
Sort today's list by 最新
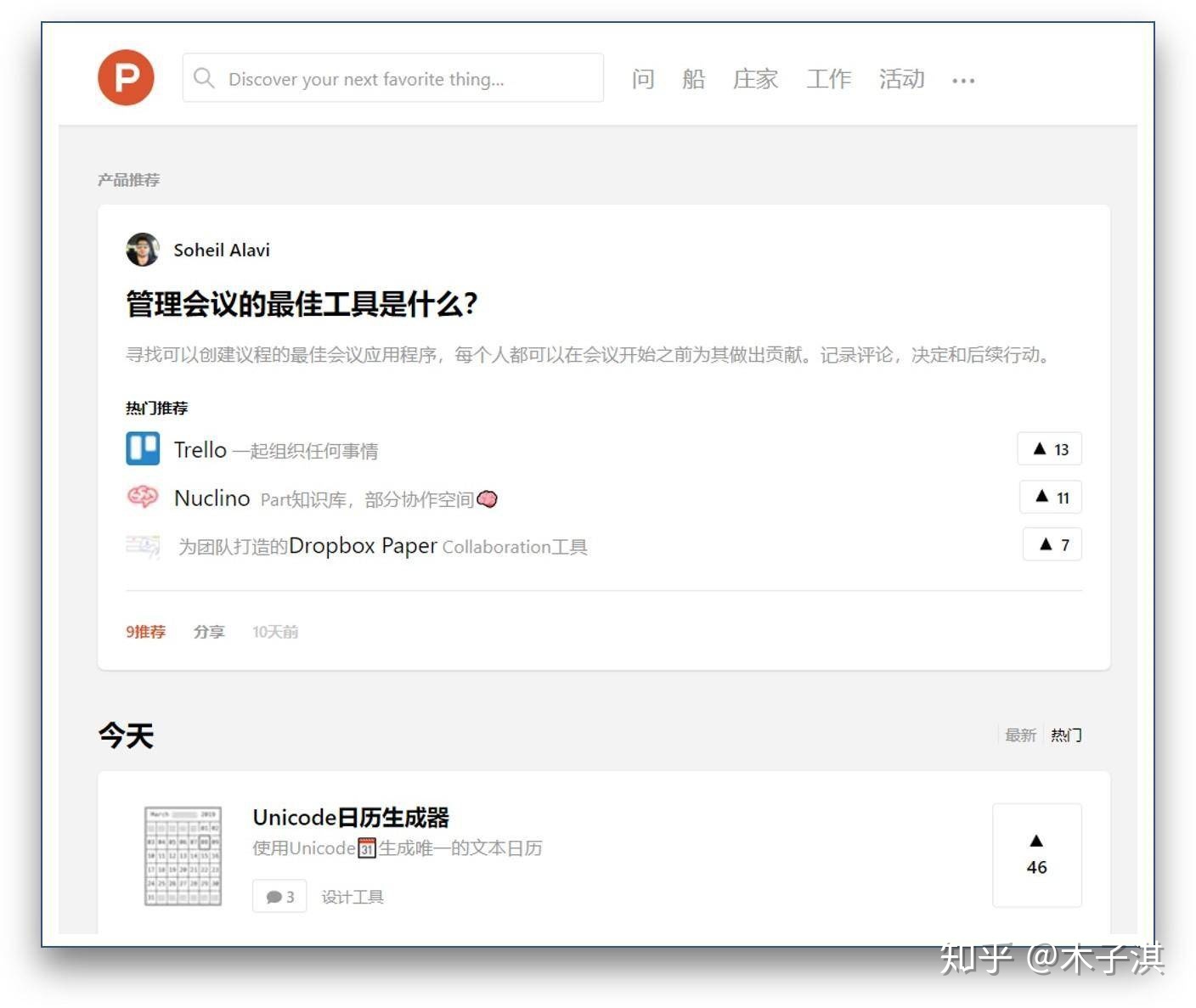coord(1020,735)
